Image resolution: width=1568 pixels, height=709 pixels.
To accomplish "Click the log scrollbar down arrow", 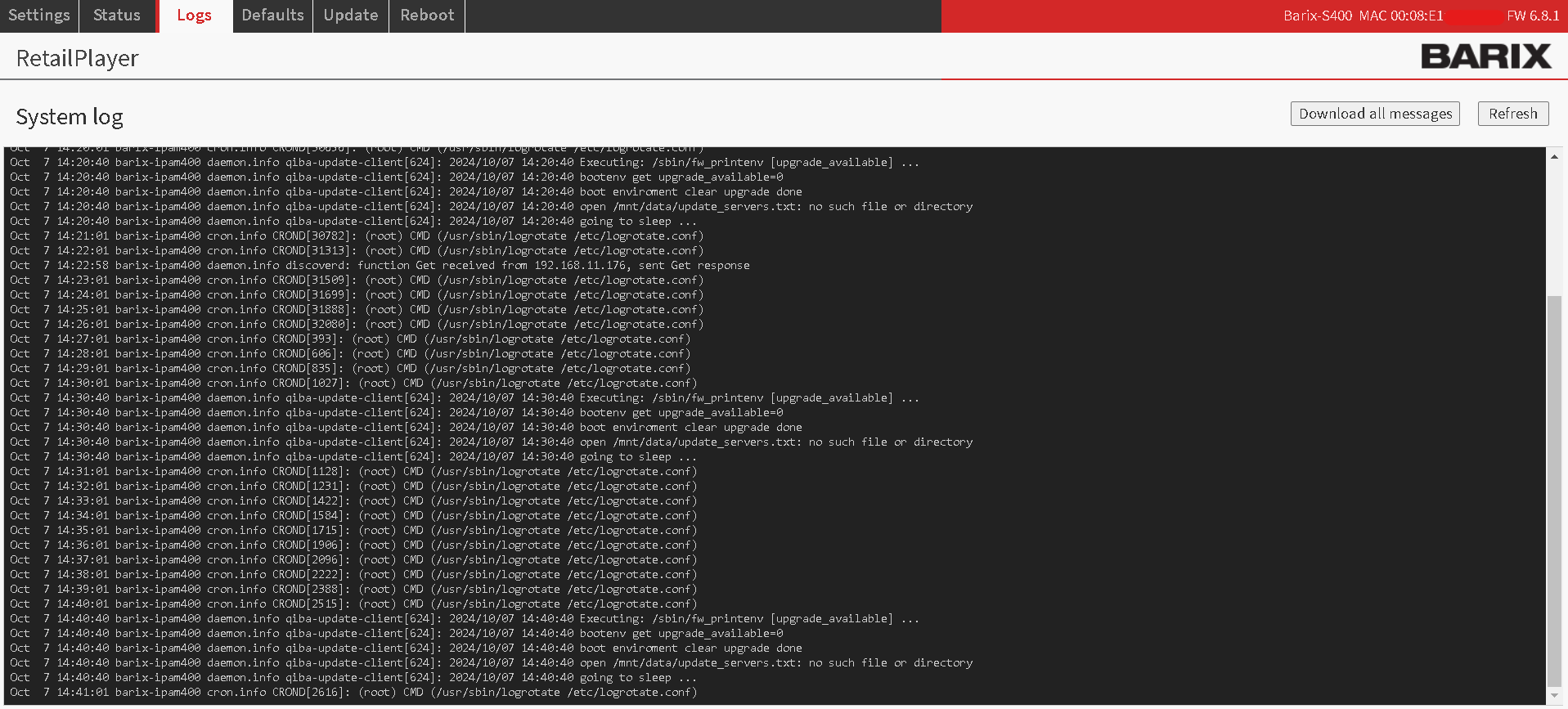I will tap(1554, 696).
